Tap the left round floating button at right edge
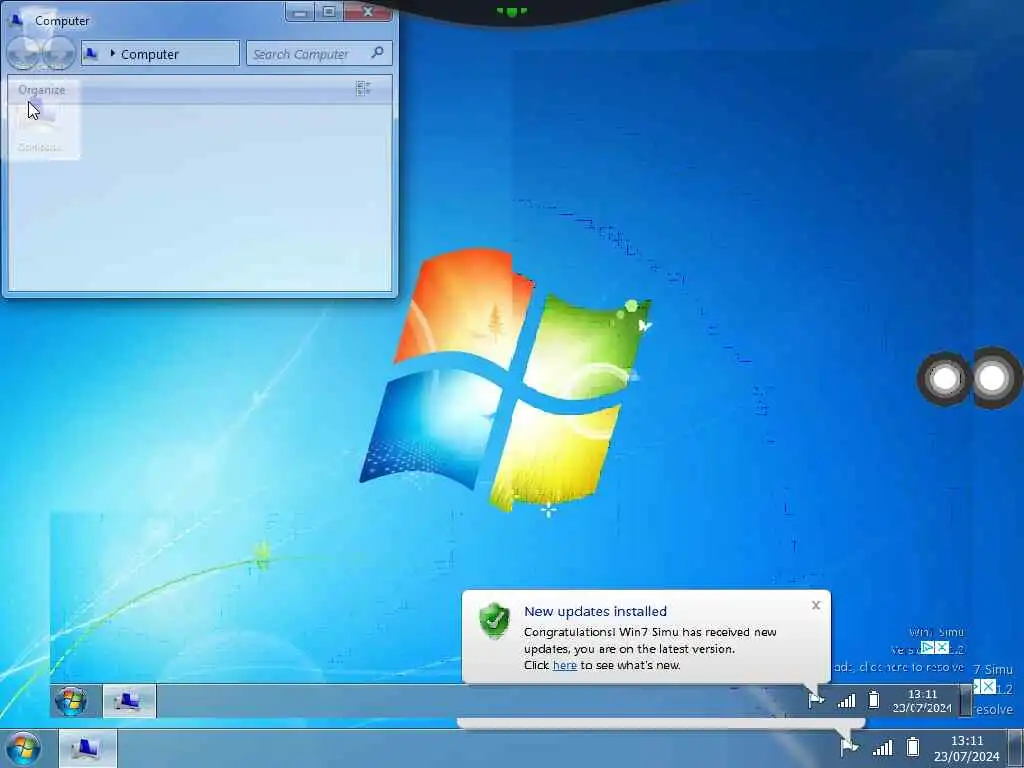Screen dimensions: 1024x768 (945, 379)
